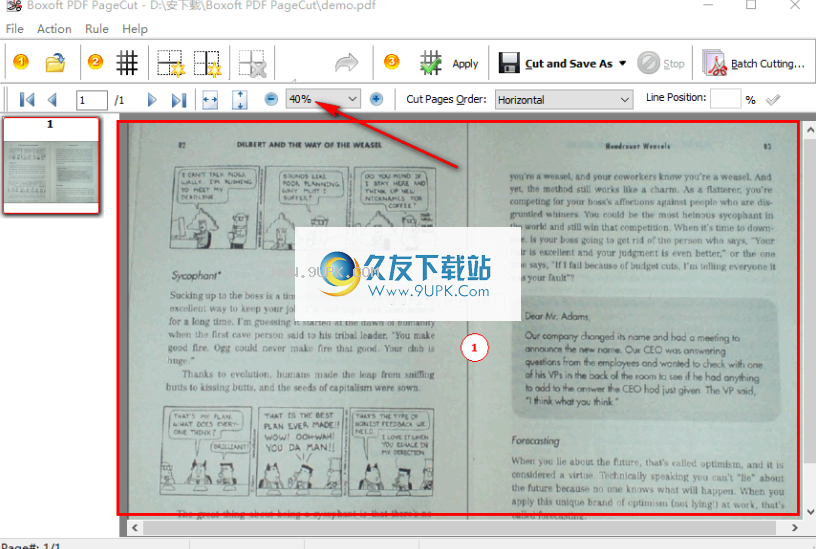Go to the previous page
The height and width of the screenshot is (549, 816).
point(52,99)
